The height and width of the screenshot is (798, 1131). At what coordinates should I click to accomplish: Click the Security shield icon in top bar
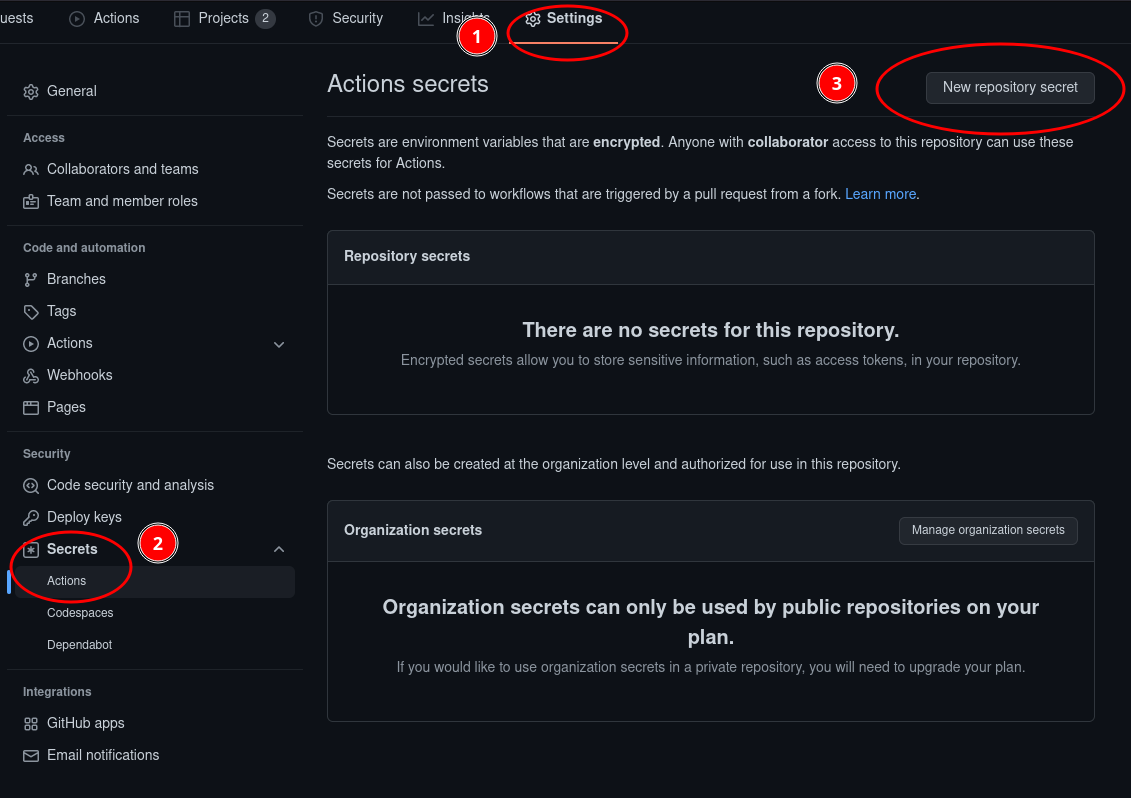(316, 19)
